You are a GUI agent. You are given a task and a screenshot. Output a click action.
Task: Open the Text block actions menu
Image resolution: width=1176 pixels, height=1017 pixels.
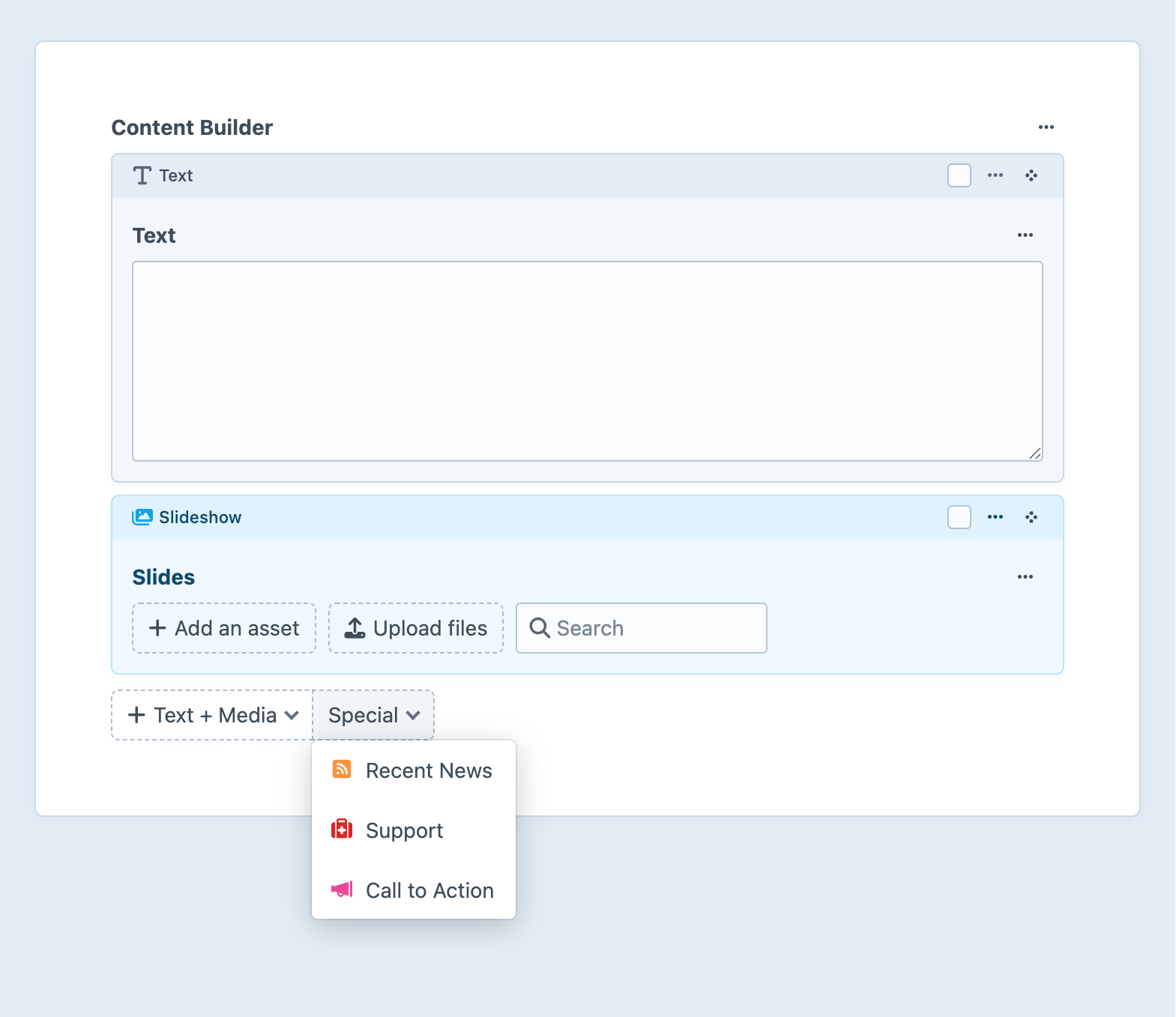(x=995, y=175)
